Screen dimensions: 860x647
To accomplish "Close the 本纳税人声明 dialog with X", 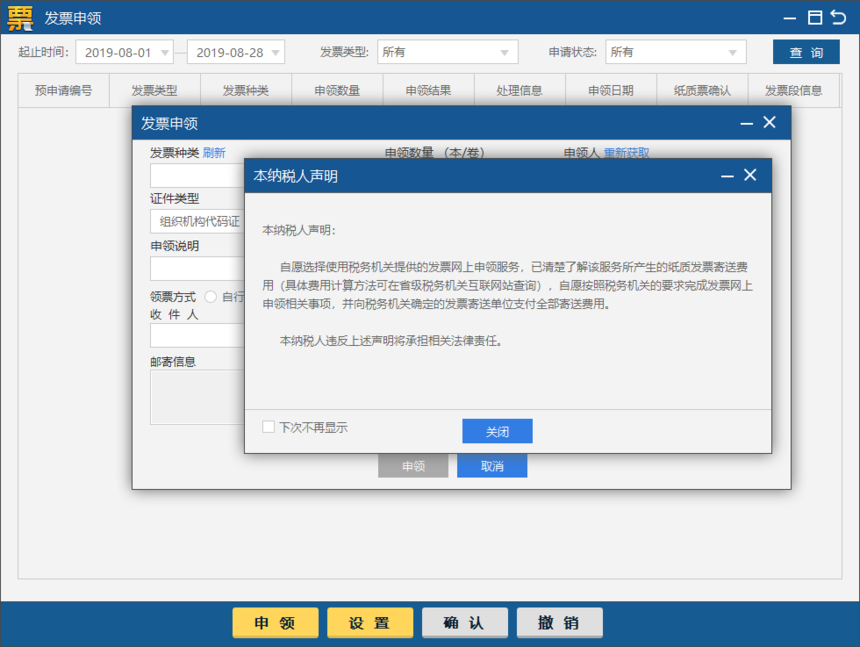I will point(750,175).
